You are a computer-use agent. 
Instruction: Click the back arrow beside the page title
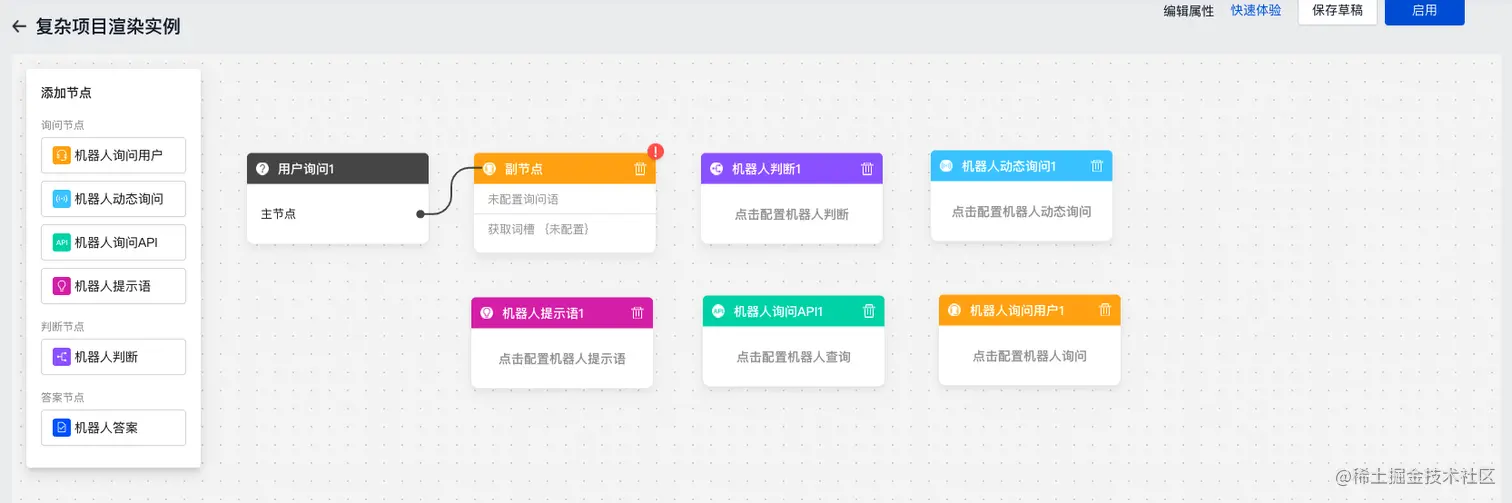18,27
